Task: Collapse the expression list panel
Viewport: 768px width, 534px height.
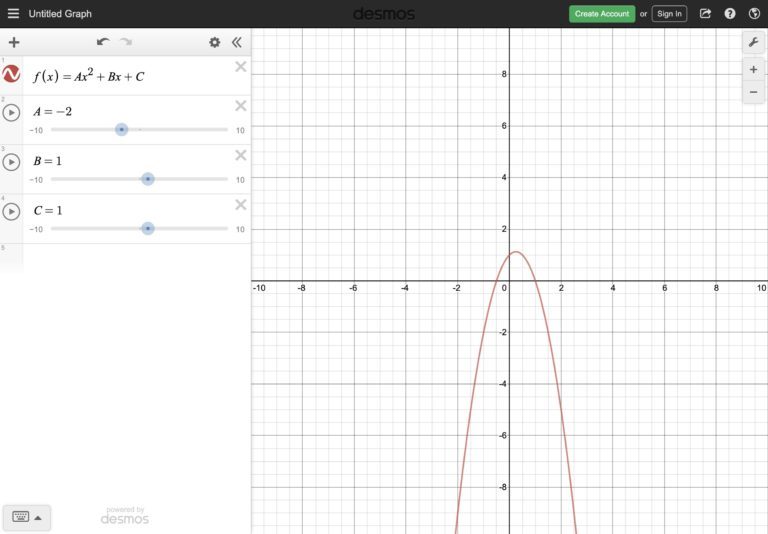Action: (237, 43)
